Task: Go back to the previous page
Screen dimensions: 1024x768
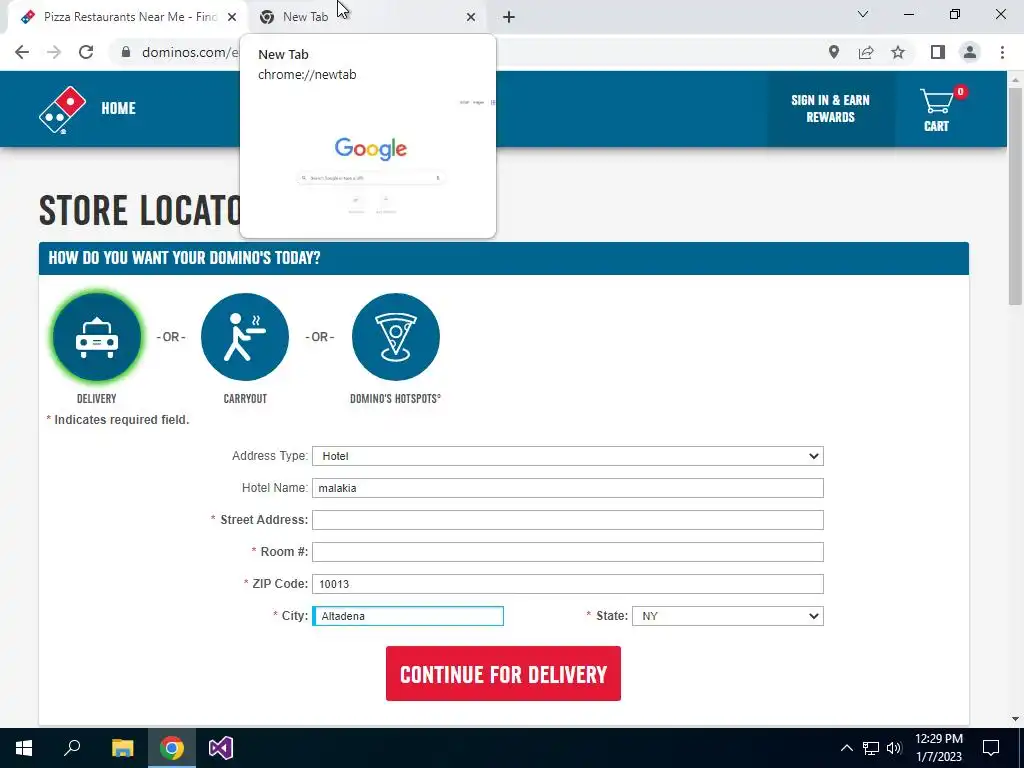Action: pos(22,52)
